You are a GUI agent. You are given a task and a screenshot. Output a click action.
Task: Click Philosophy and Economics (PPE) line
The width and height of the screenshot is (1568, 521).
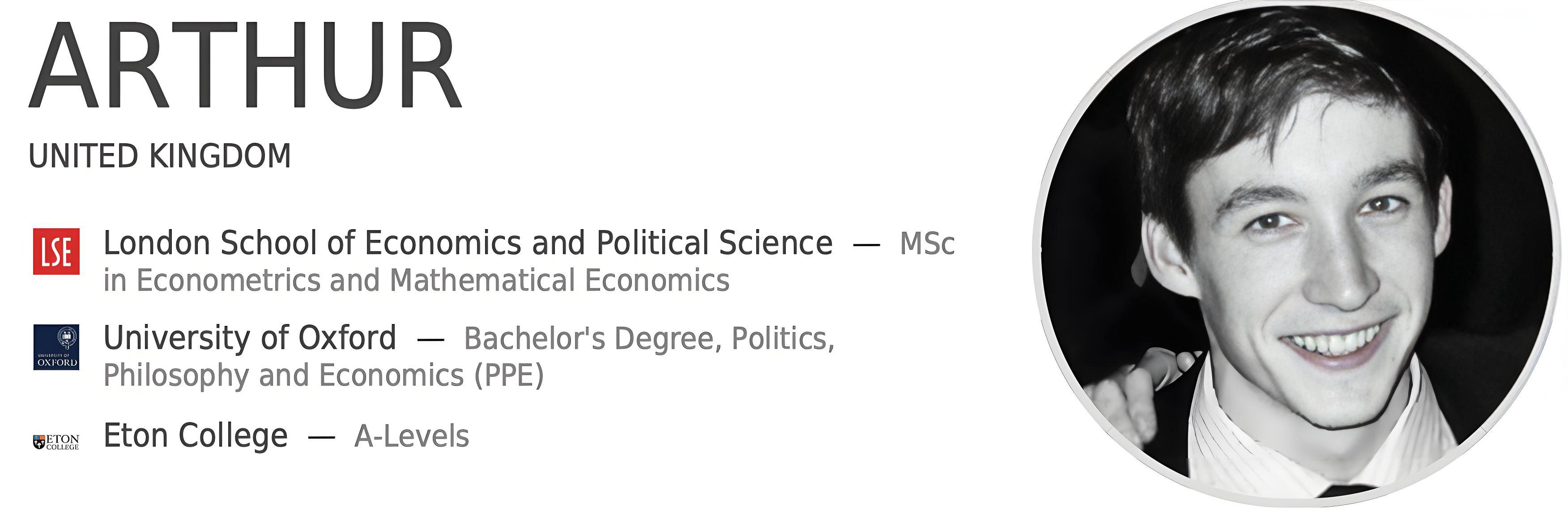coord(323,376)
